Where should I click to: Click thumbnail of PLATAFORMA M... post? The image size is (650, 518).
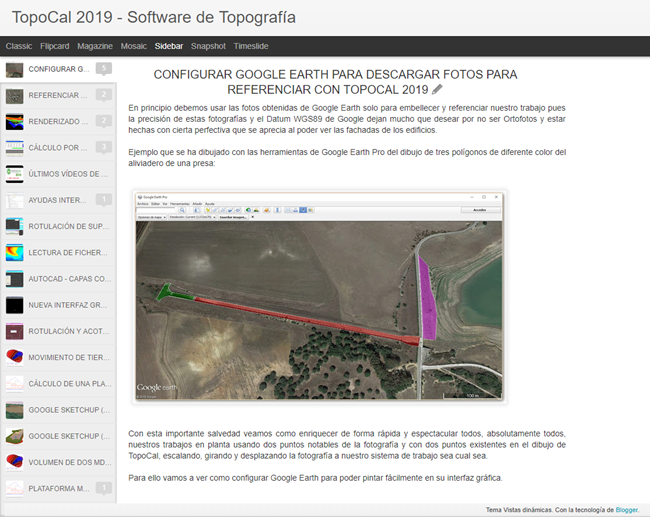coord(15,489)
